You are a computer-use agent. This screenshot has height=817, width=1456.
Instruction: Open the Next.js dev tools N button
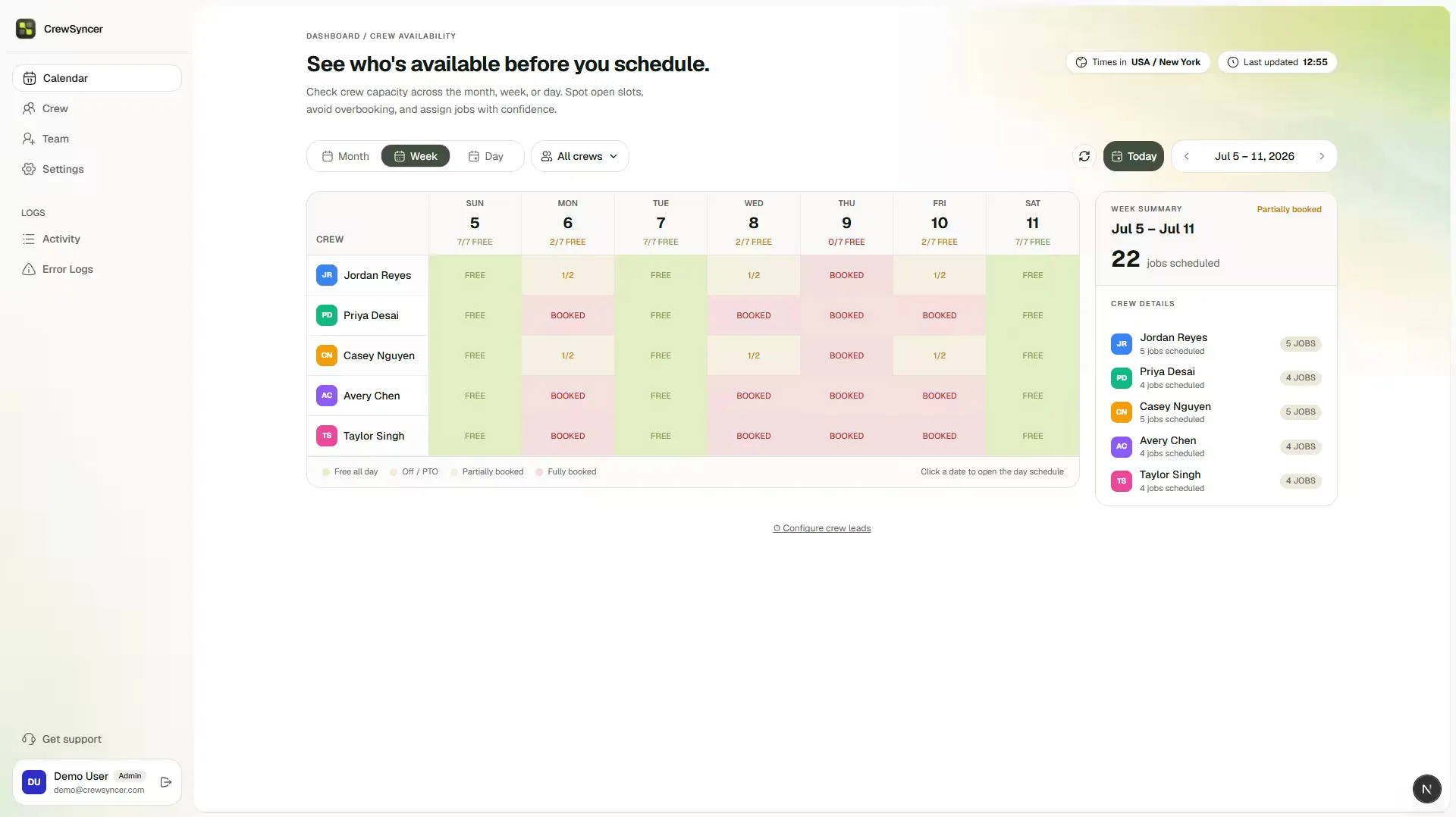1426,789
